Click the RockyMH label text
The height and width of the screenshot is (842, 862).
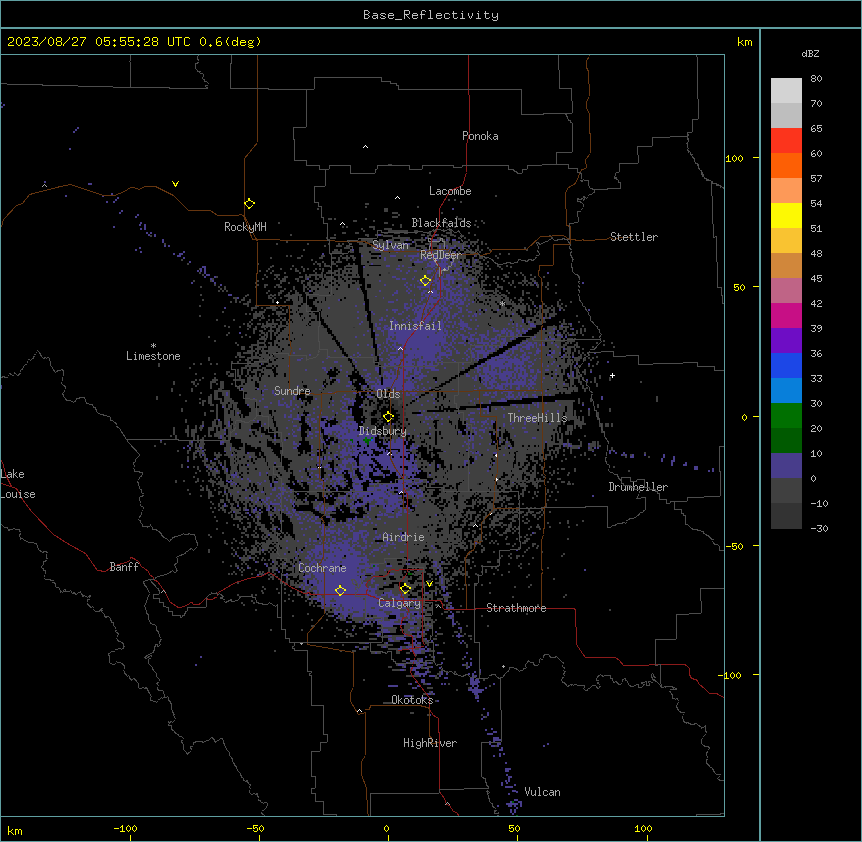(245, 227)
